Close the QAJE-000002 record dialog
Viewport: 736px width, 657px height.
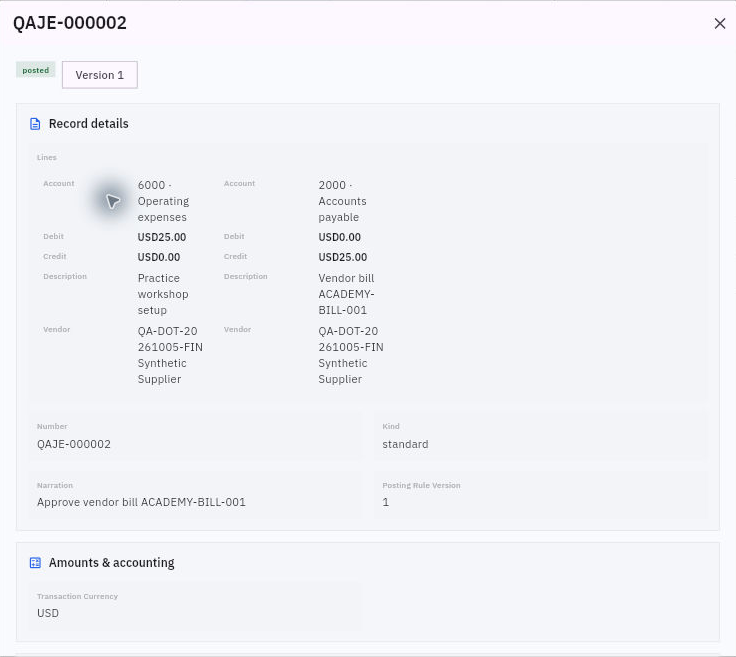pyautogui.click(x=720, y=23)
